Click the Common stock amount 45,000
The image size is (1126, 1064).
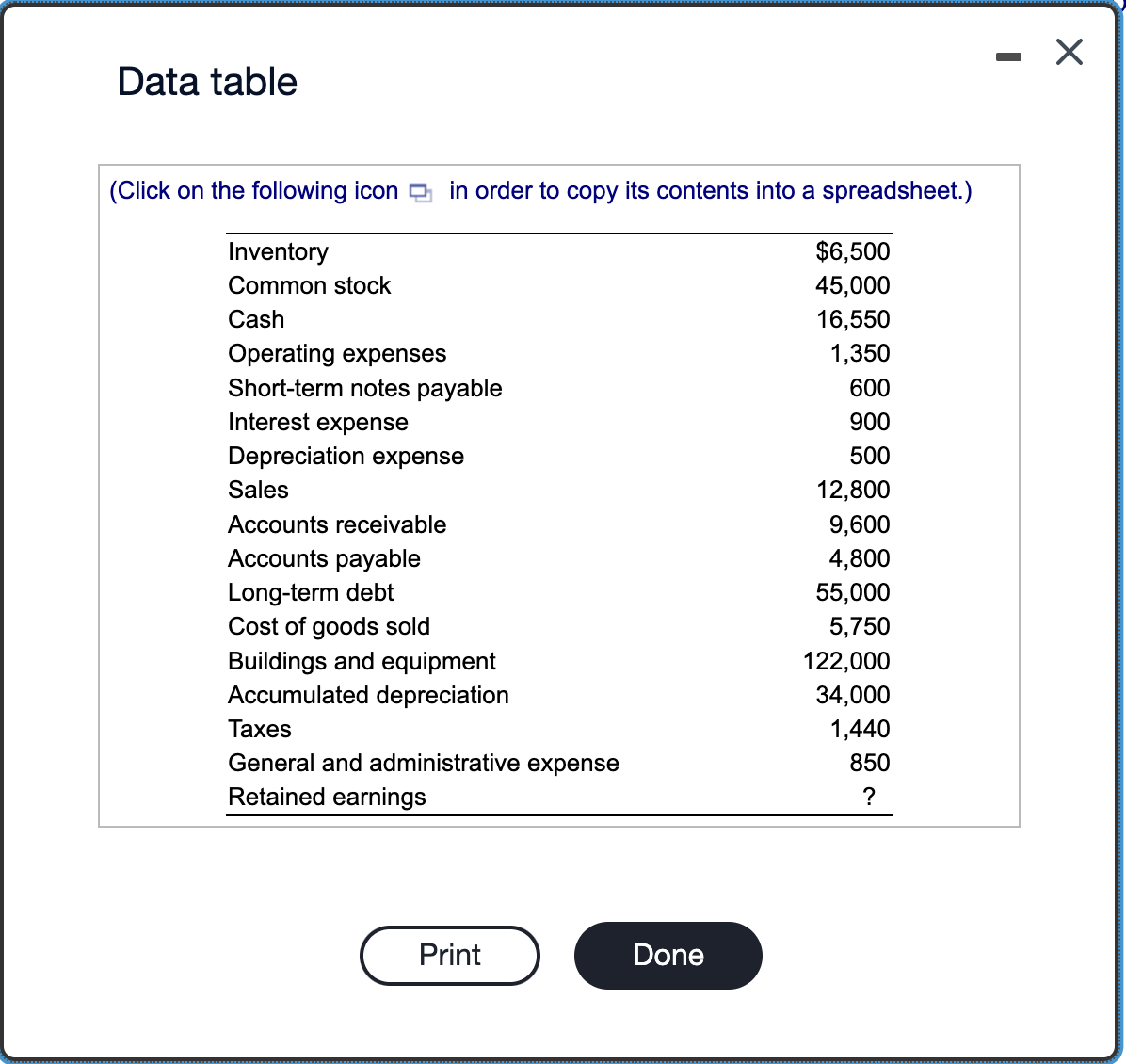tap(851, 285)
